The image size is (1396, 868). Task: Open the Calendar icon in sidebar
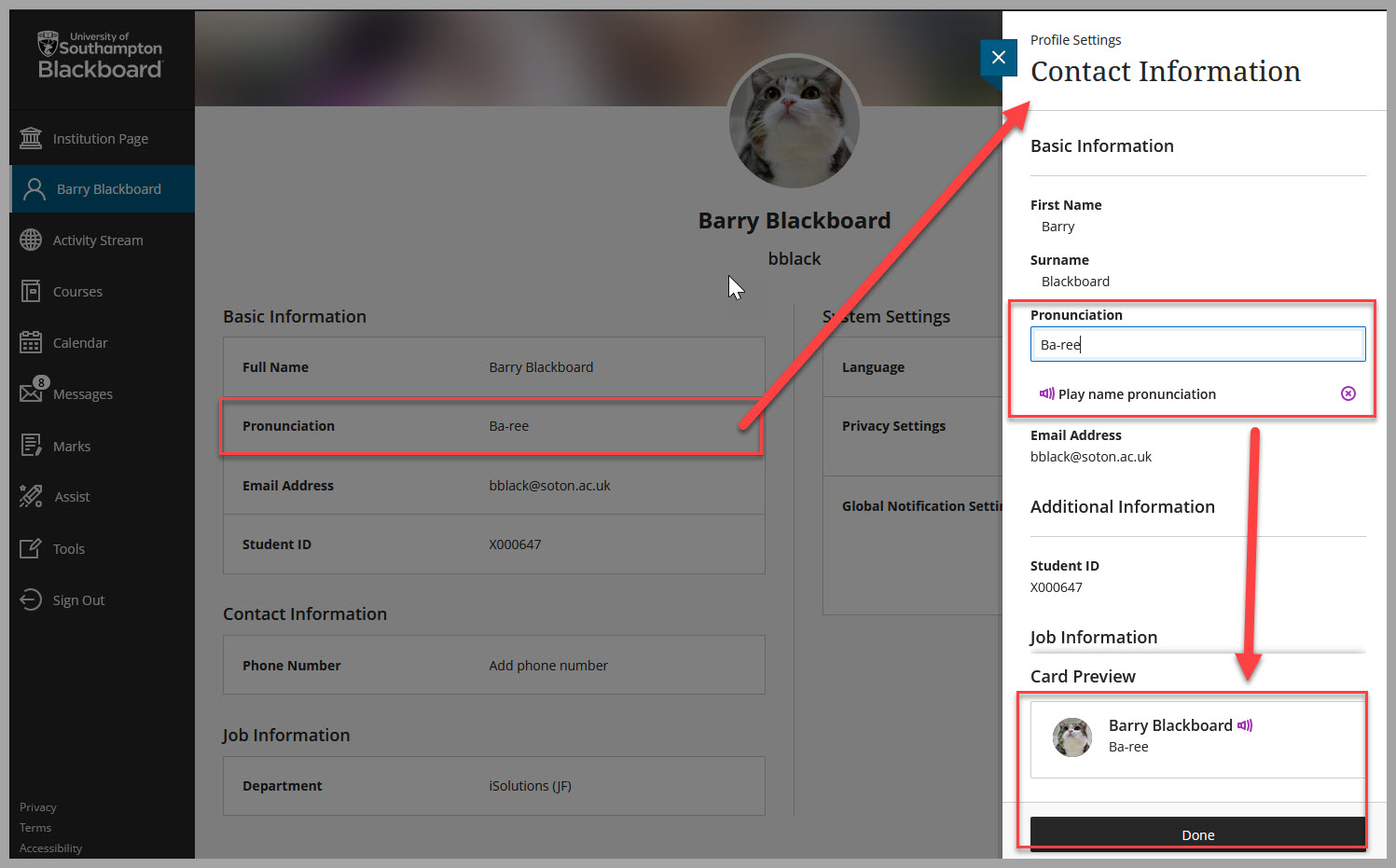point(31,342)
